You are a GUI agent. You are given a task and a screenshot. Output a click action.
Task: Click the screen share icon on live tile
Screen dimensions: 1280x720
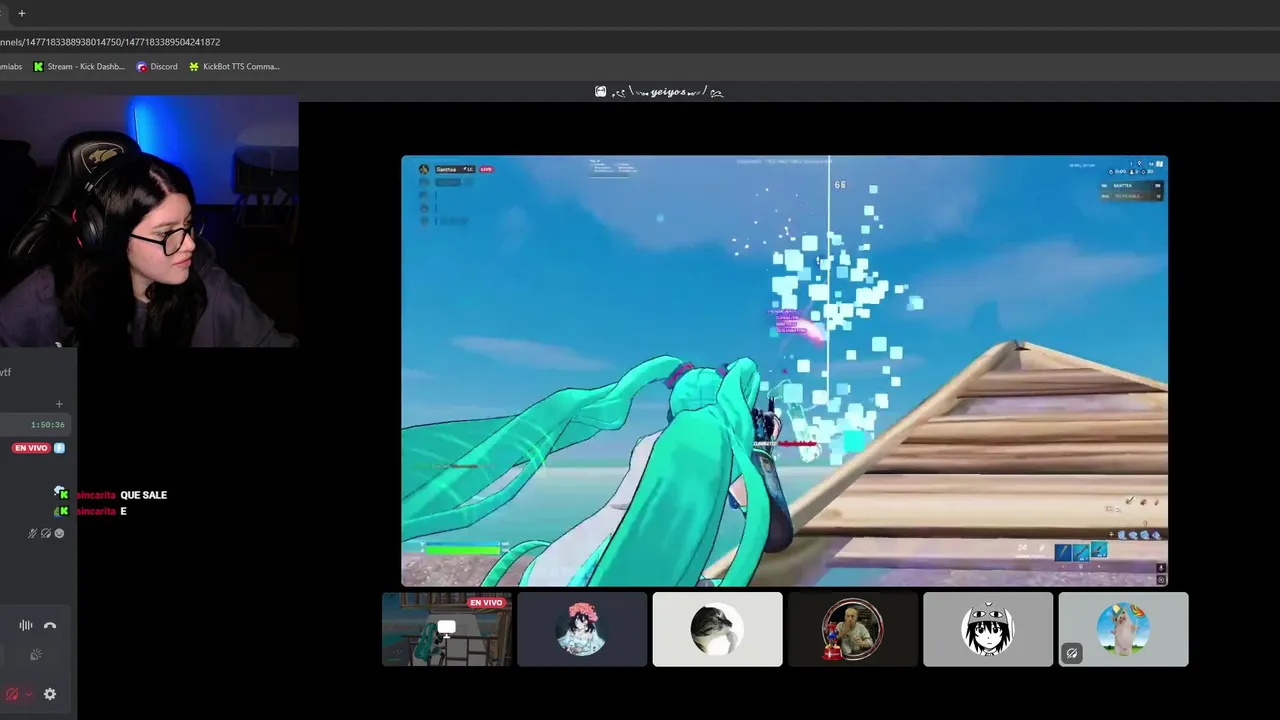coord(446,628)
